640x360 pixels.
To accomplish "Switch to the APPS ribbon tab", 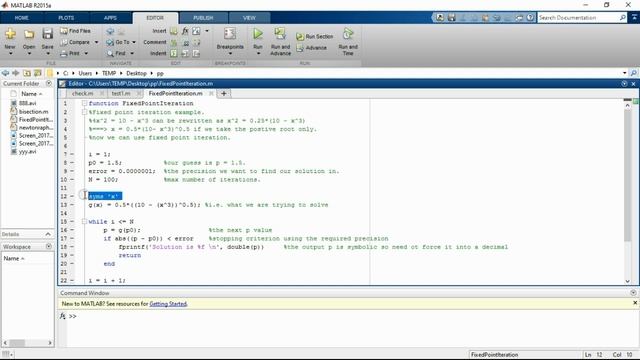I will coord(110,18).
